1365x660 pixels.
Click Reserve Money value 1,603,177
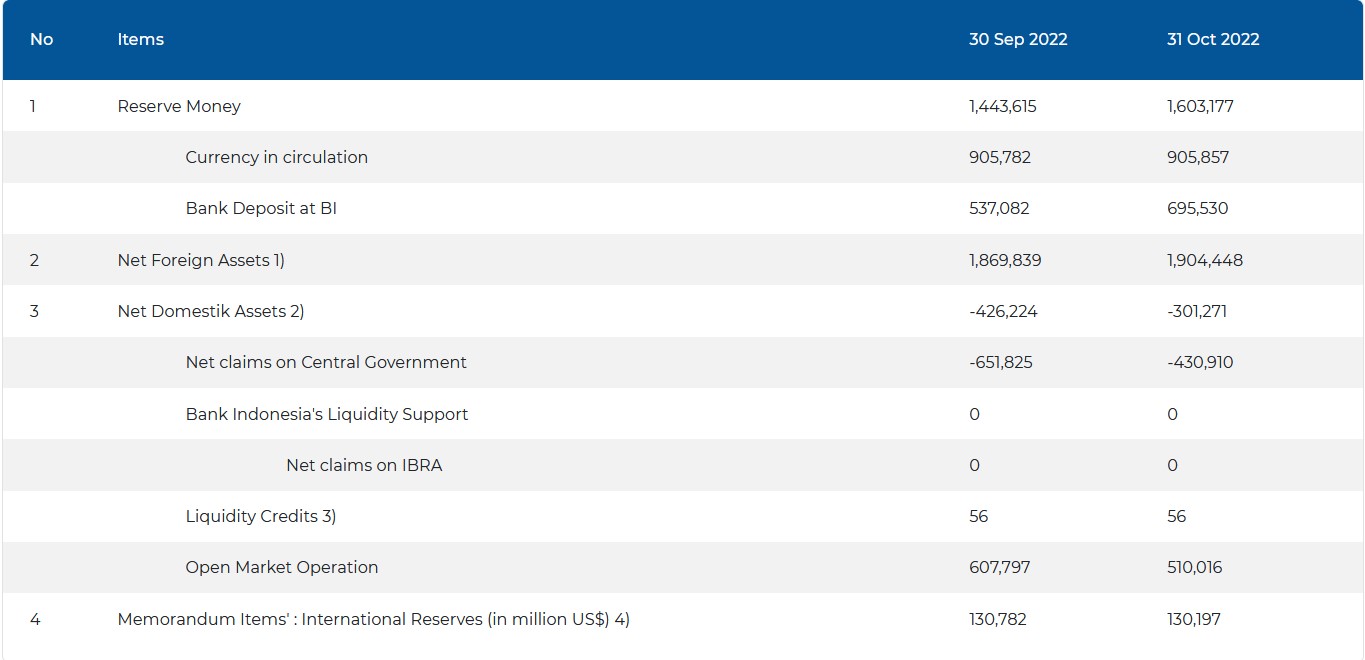pyautogui.click(x=1200, y=106)
